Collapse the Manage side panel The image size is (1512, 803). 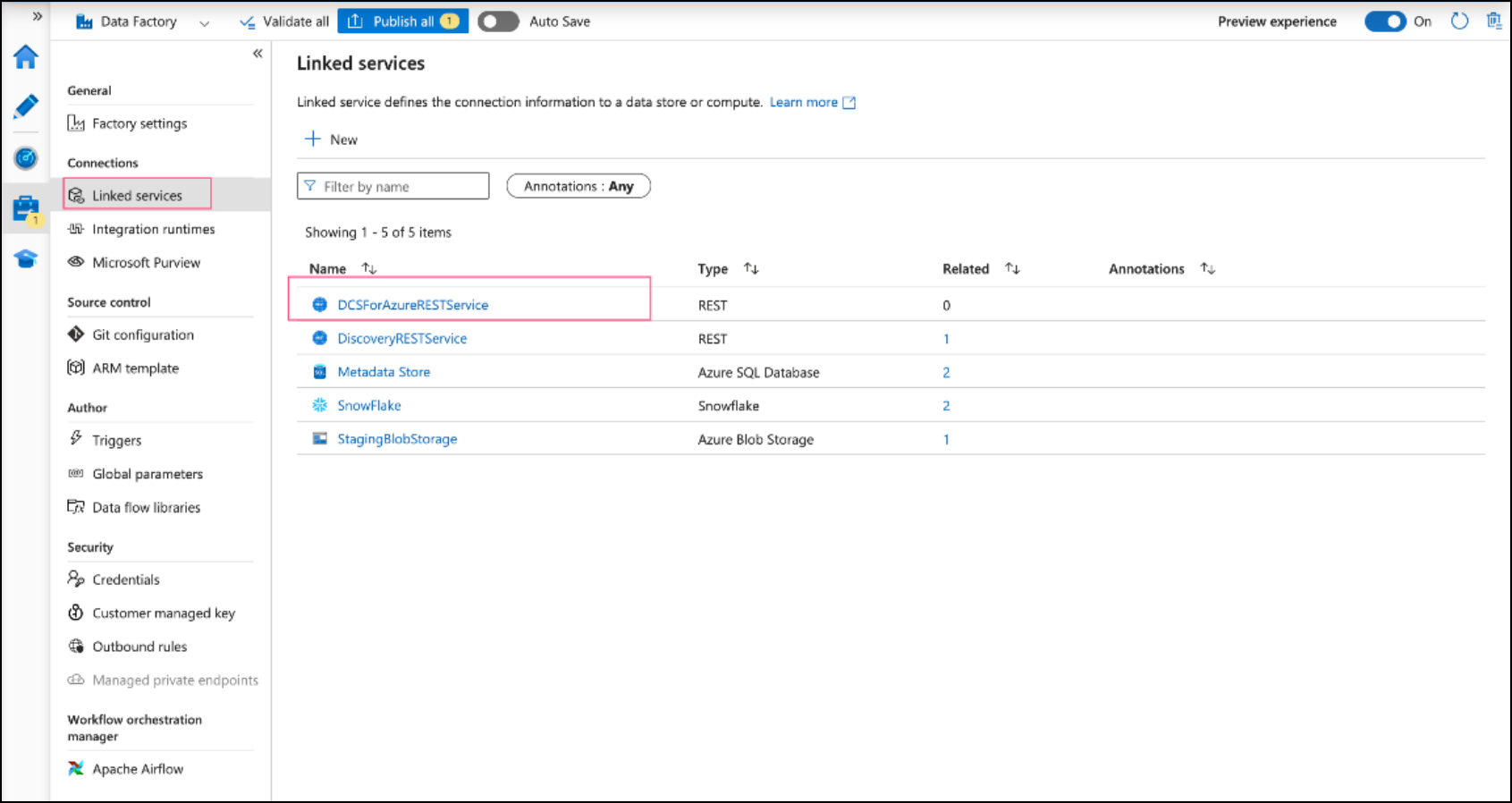click(258, 54)
